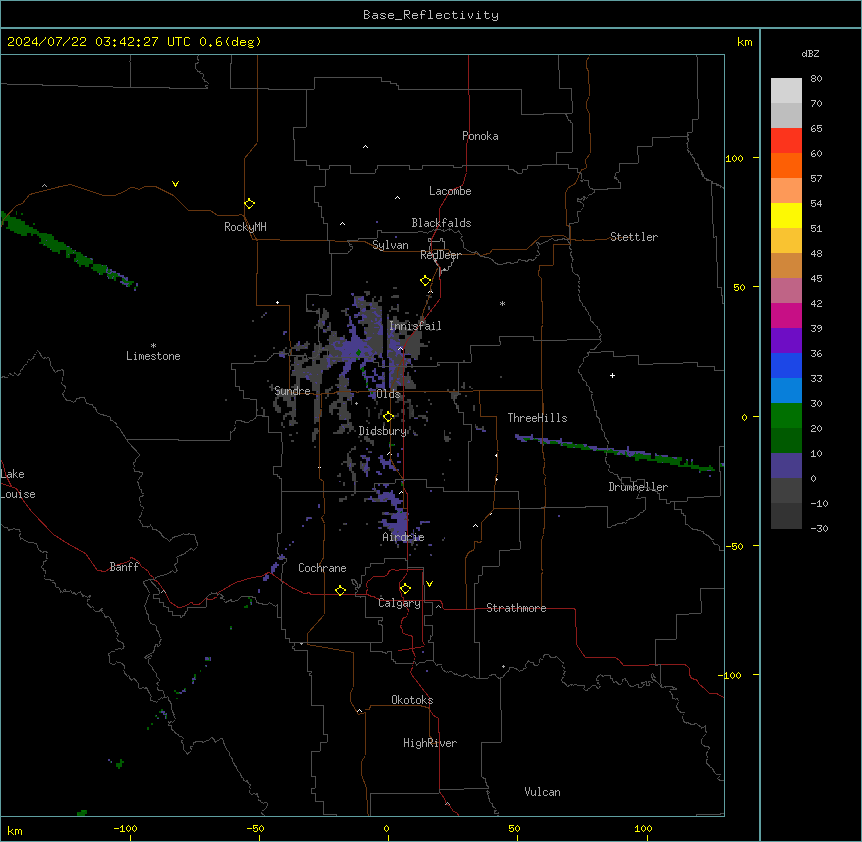Select the light gray 70-80 dBZ swatch
The height and width of the screenshot is (842, 862).
(786, 90)
